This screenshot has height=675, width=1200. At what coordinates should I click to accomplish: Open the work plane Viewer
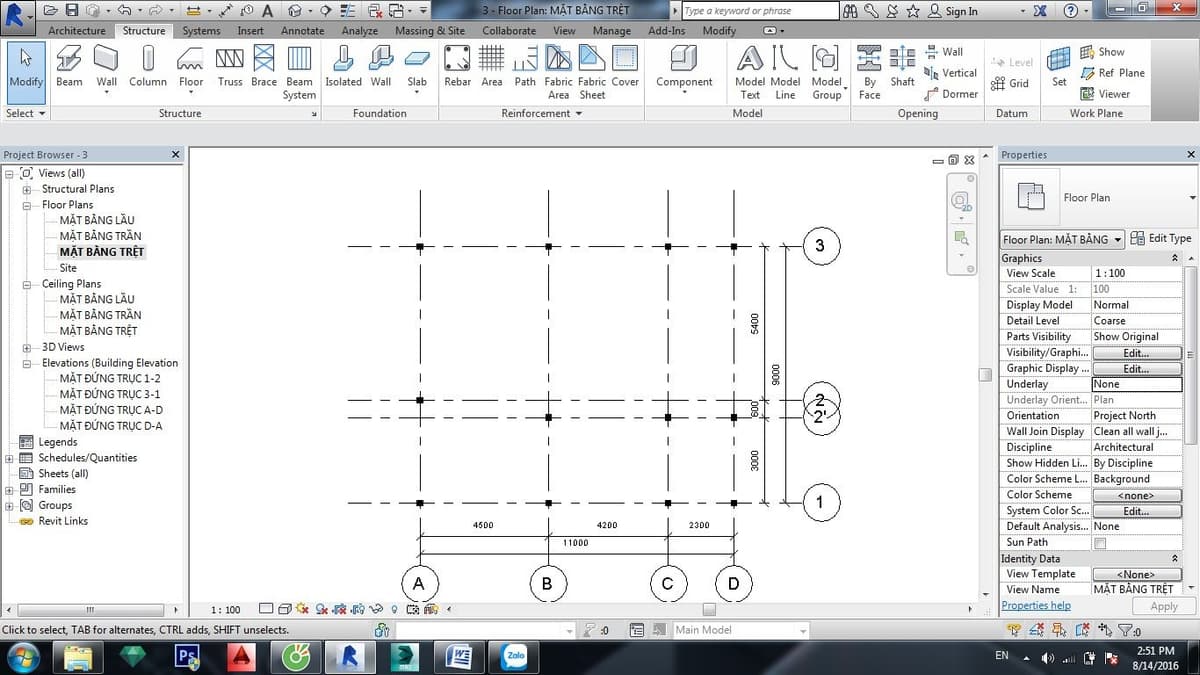(1105, 94)
